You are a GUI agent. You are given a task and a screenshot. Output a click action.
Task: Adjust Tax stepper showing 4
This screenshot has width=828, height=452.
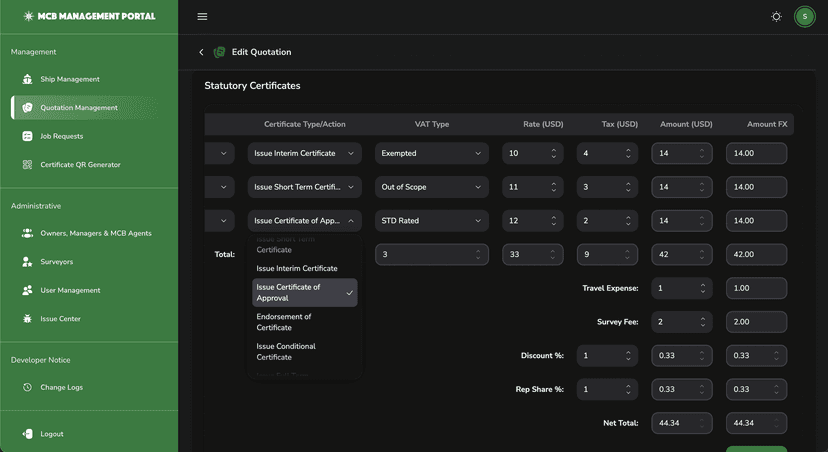pos(628,153)
